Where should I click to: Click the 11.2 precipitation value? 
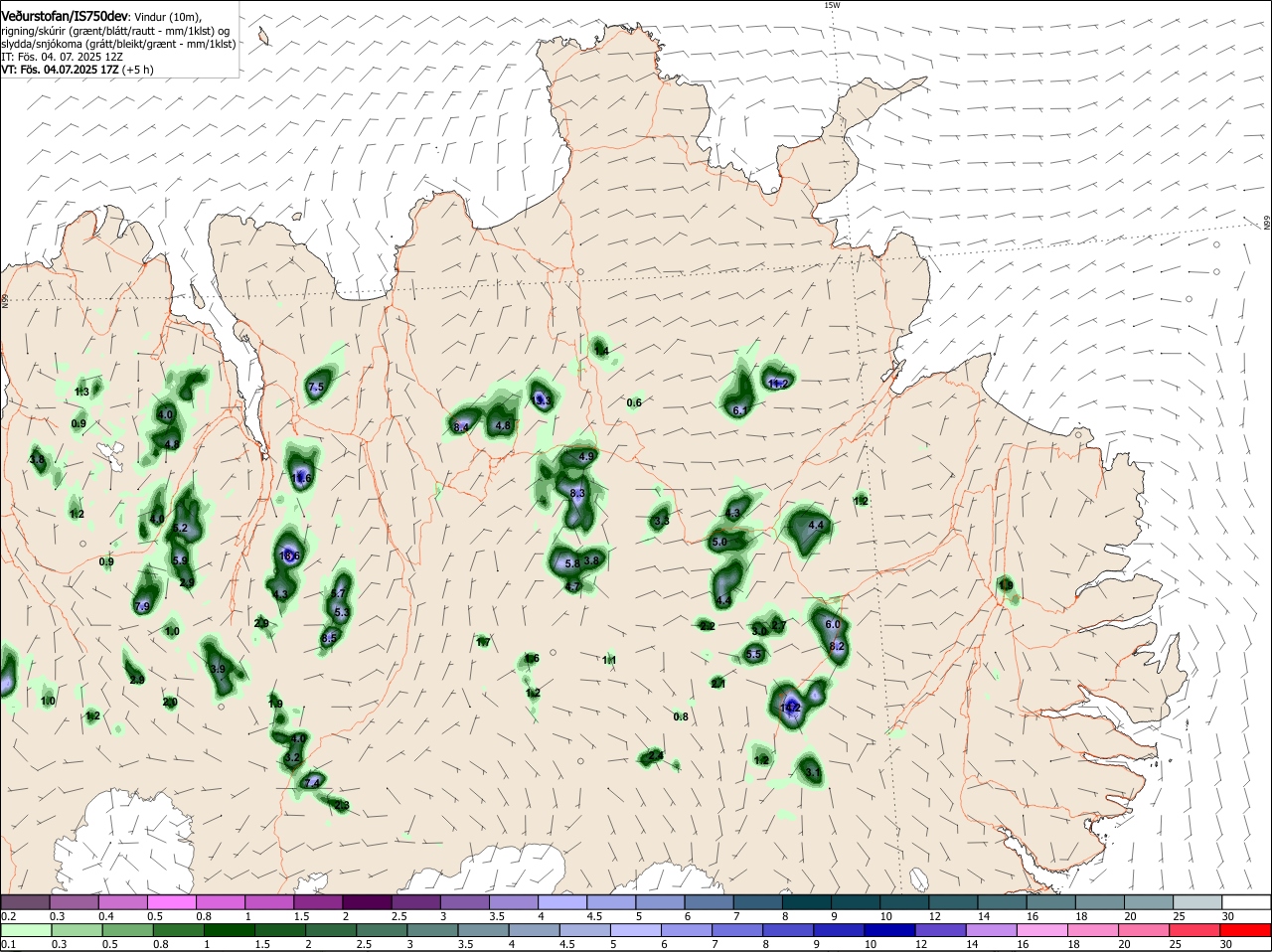tap(778, 384)
